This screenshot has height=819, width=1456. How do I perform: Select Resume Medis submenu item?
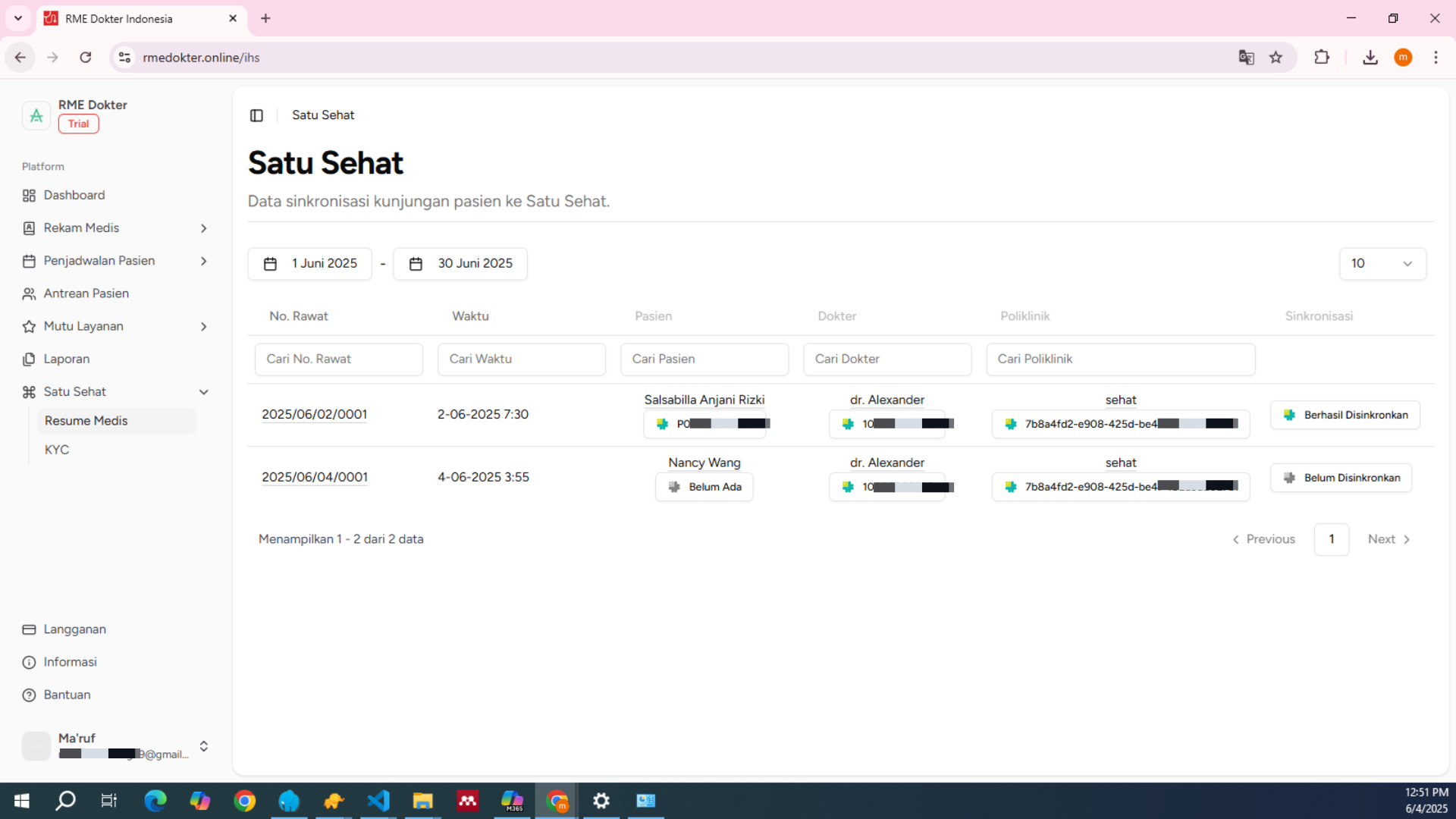click(86, 421)
